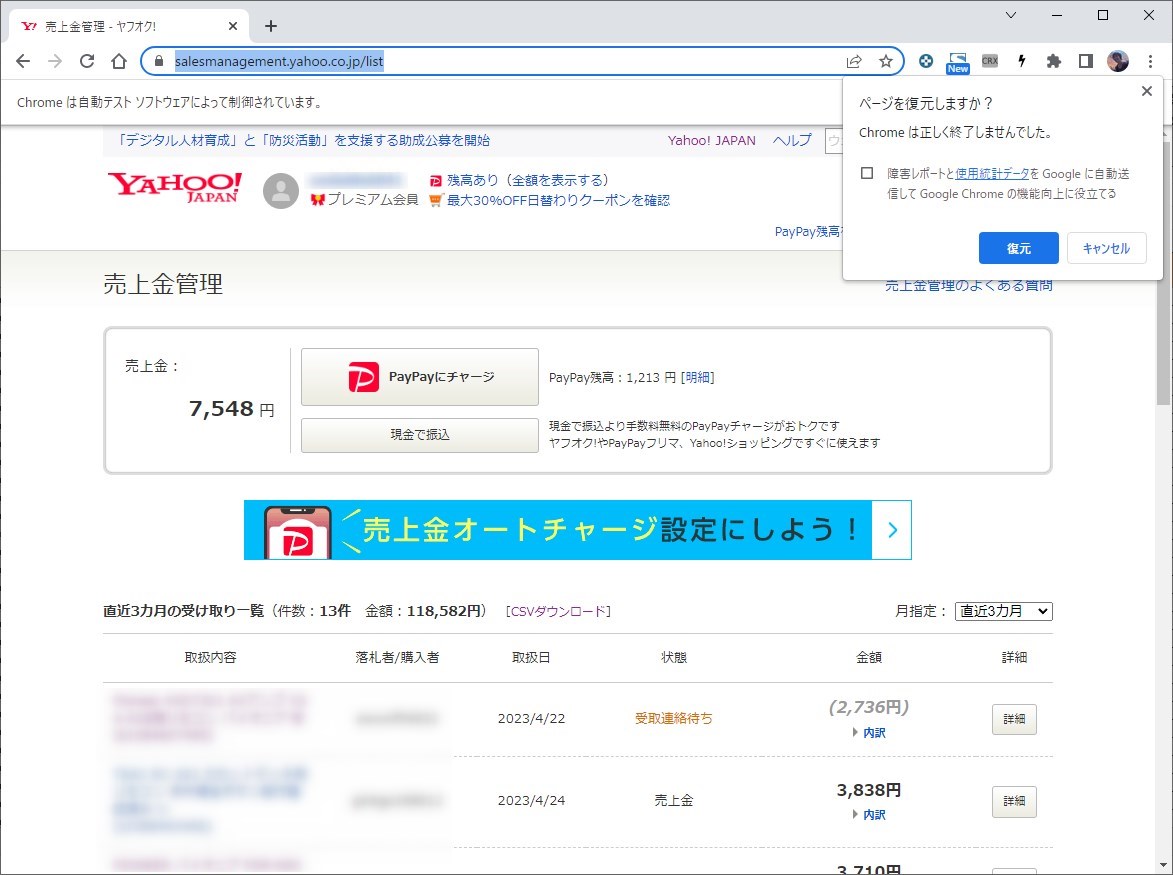Download the list via CSVダウンロード
The image size is (1173, 875).
558,611
